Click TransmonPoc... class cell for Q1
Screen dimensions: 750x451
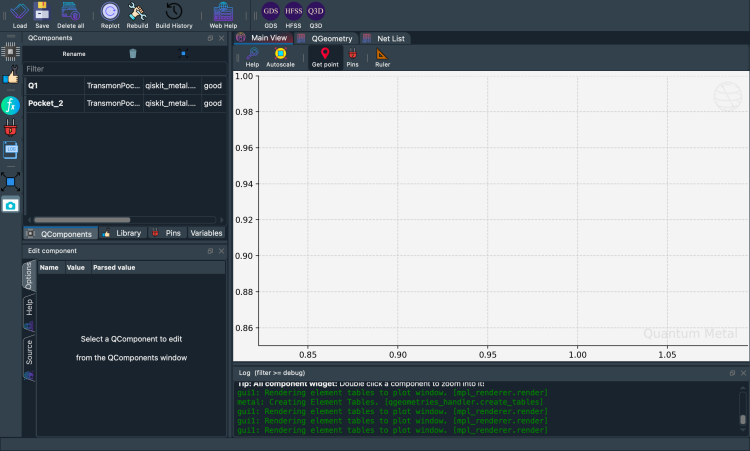click(113, 86)
